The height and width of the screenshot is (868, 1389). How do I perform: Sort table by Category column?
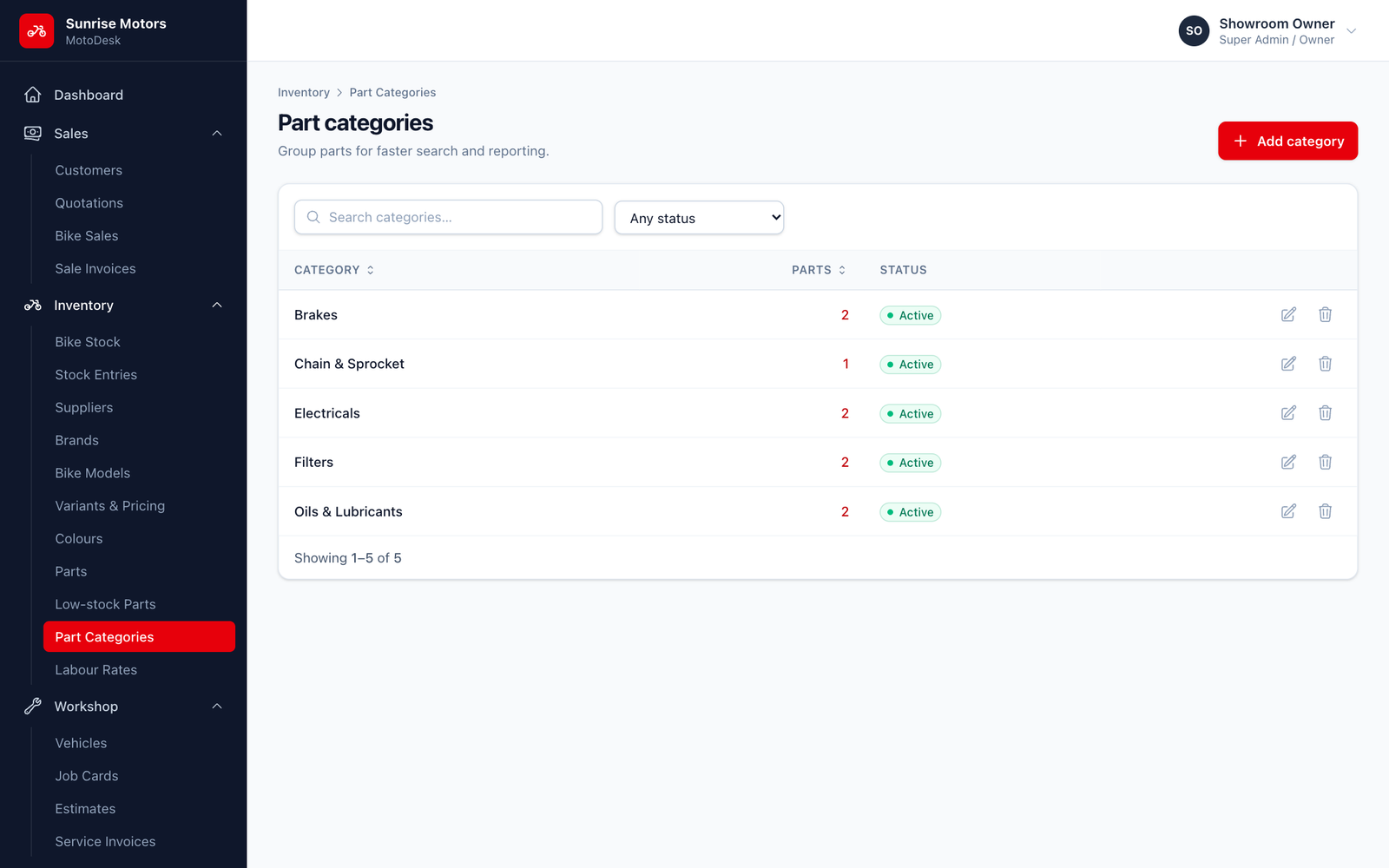[334, 270]
